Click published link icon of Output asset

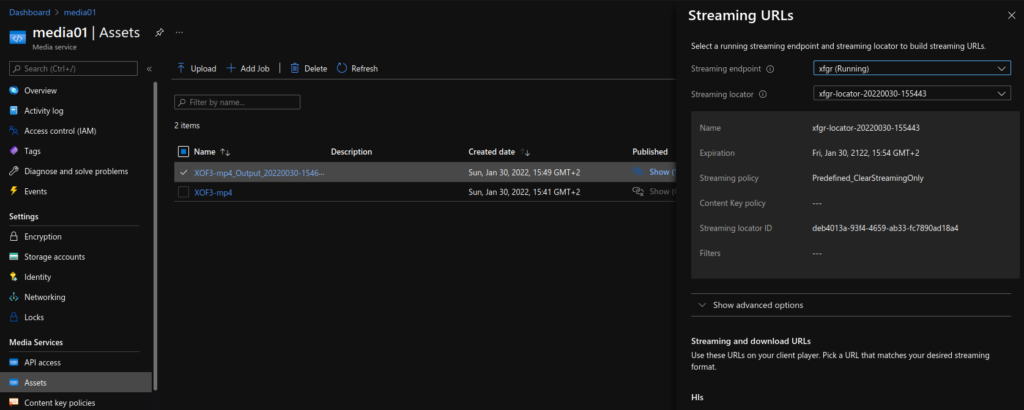tap(639, 172)
